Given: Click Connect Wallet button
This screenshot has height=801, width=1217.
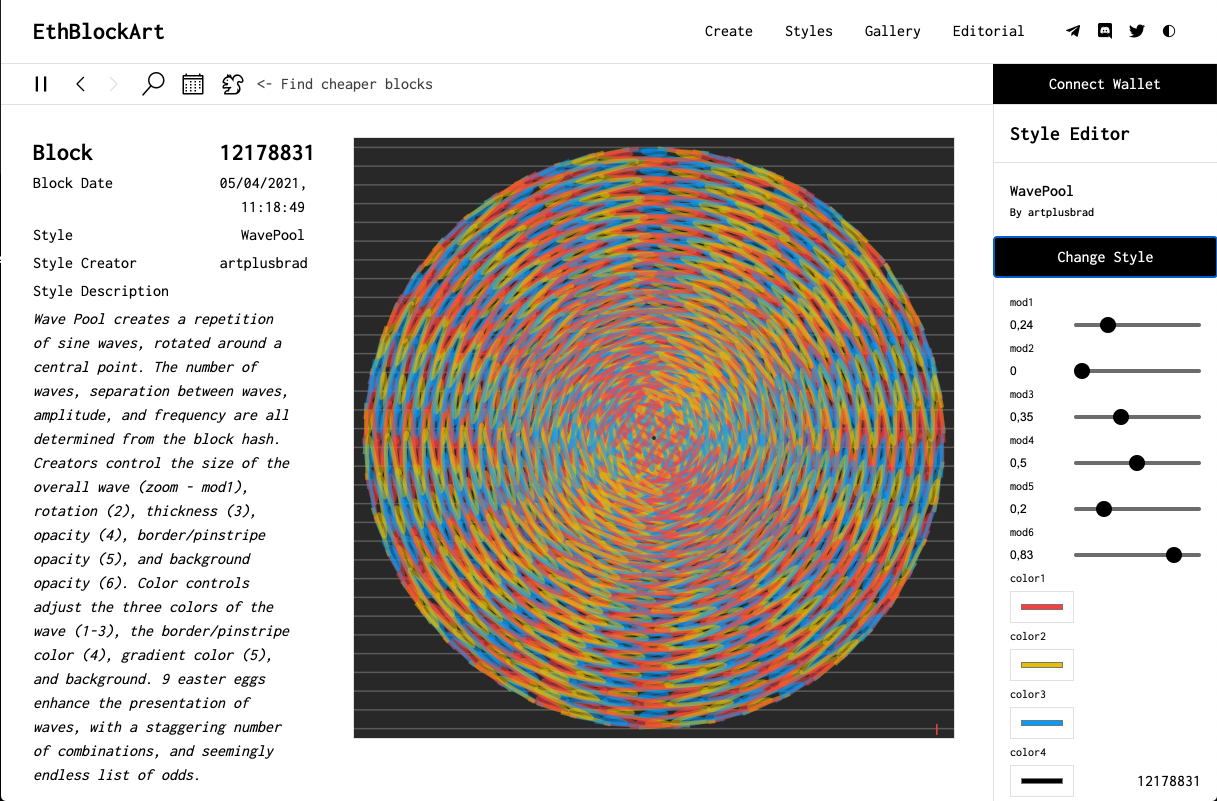Looking at the screenshot, I should tap(1105, 84).
